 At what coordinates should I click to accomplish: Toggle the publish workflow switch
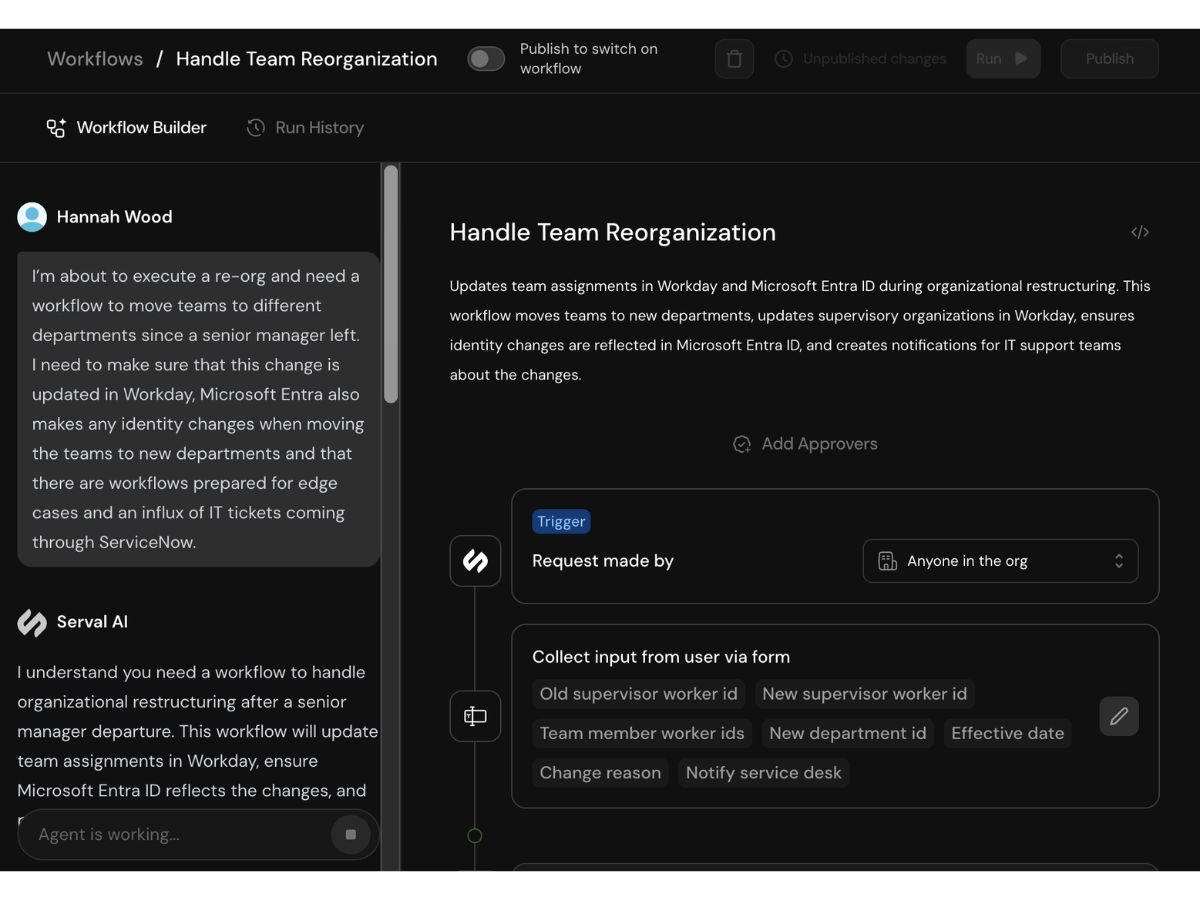pyautogui.click(x=486, y=59)
